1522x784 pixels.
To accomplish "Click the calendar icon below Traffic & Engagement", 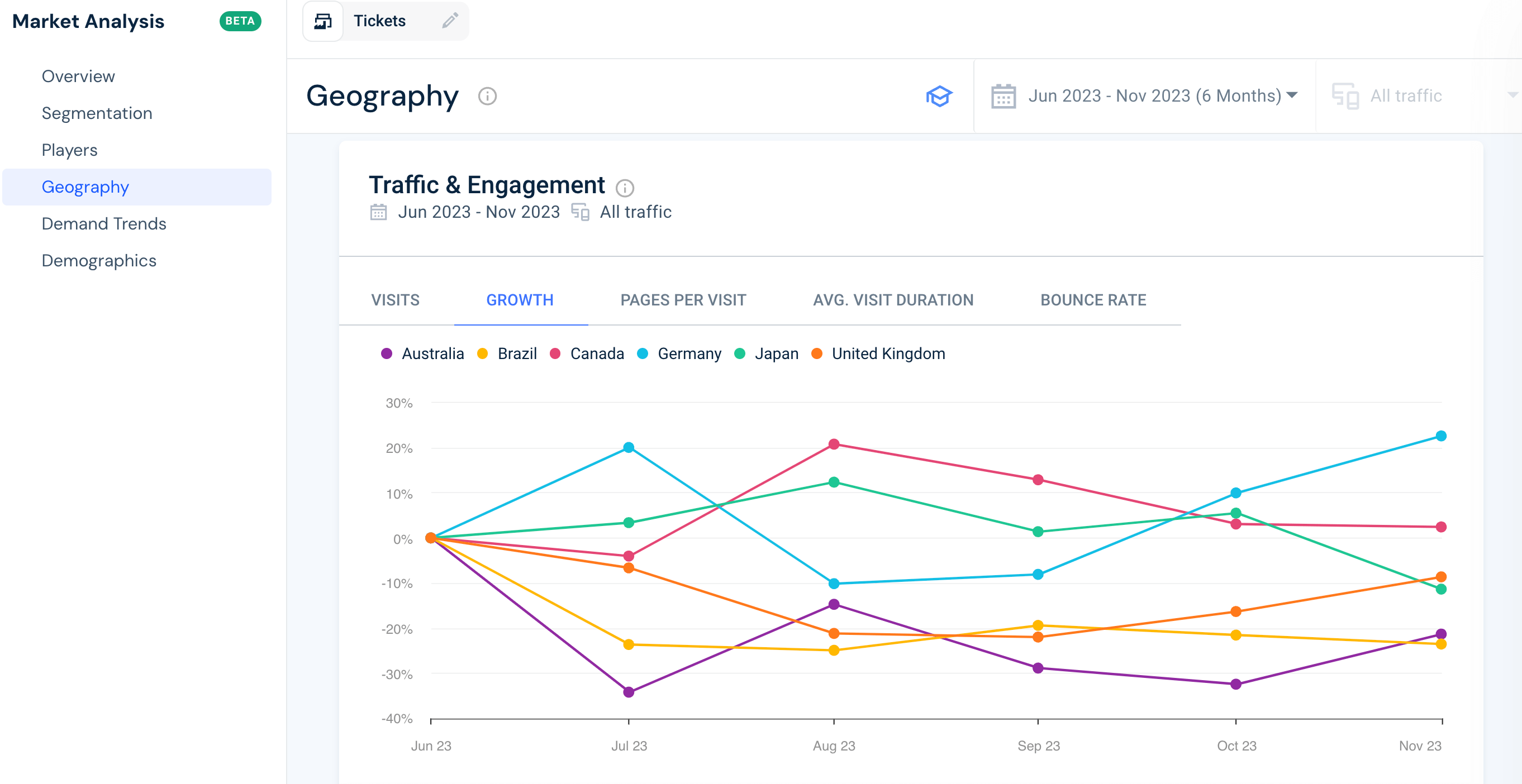I will click(x=379, y=211).
